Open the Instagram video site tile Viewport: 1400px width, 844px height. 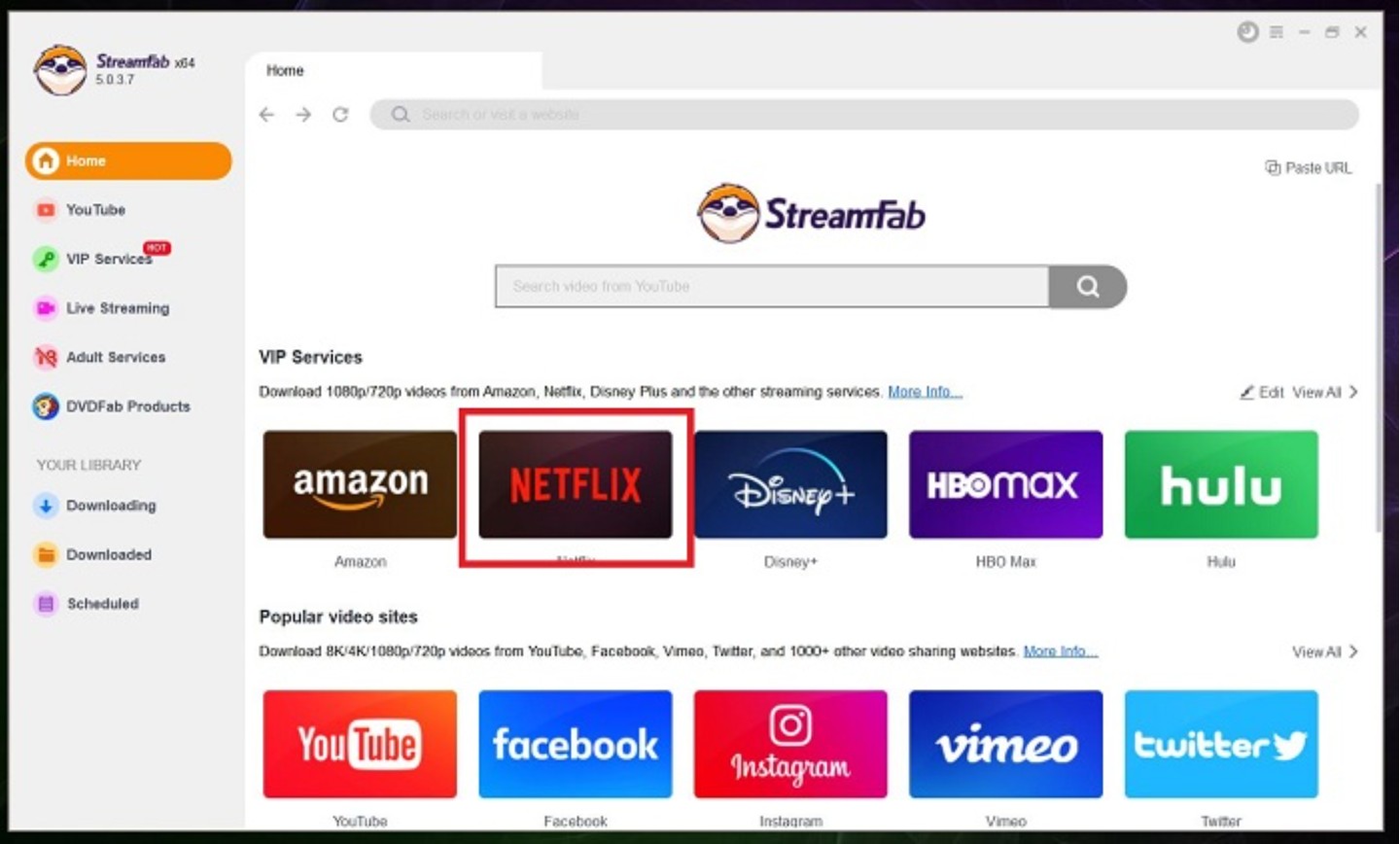point(790,745)
